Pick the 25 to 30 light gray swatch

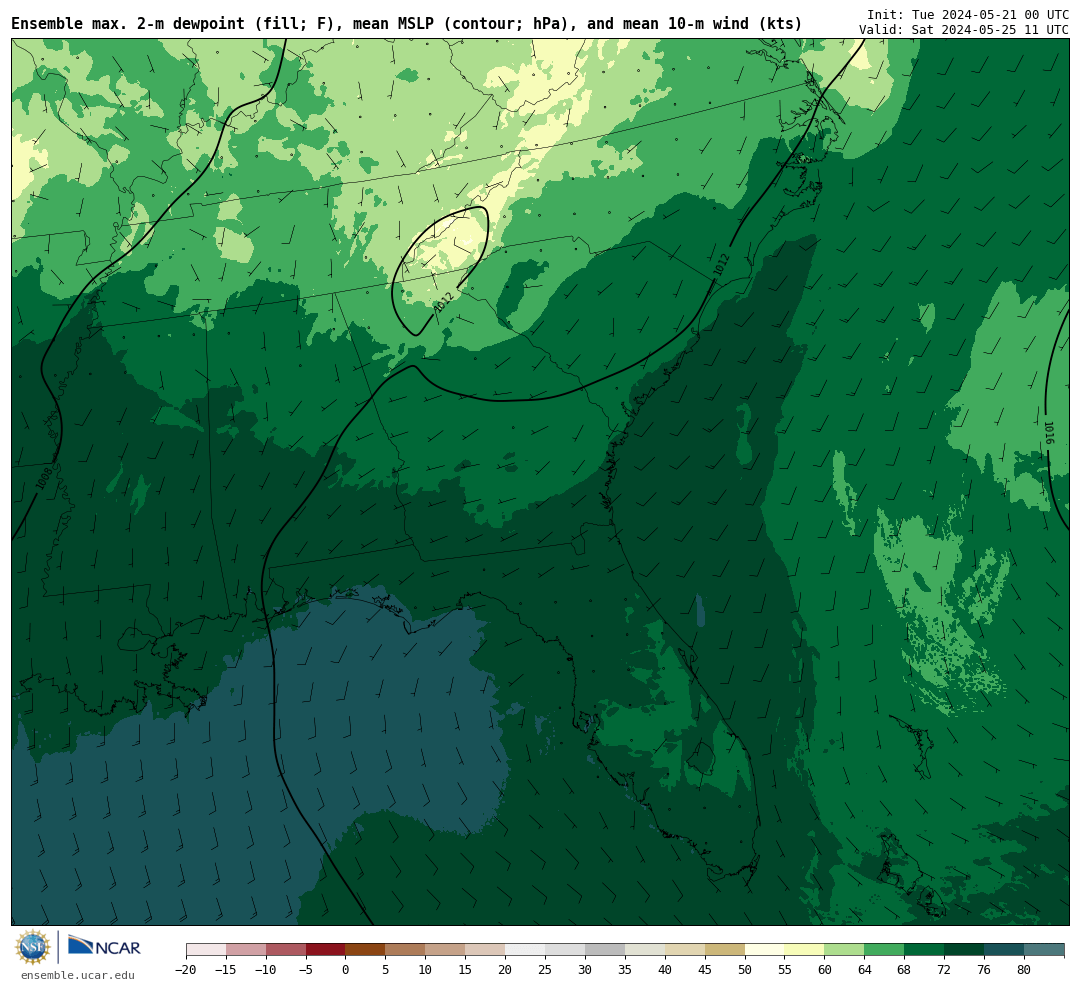point(565,950)
